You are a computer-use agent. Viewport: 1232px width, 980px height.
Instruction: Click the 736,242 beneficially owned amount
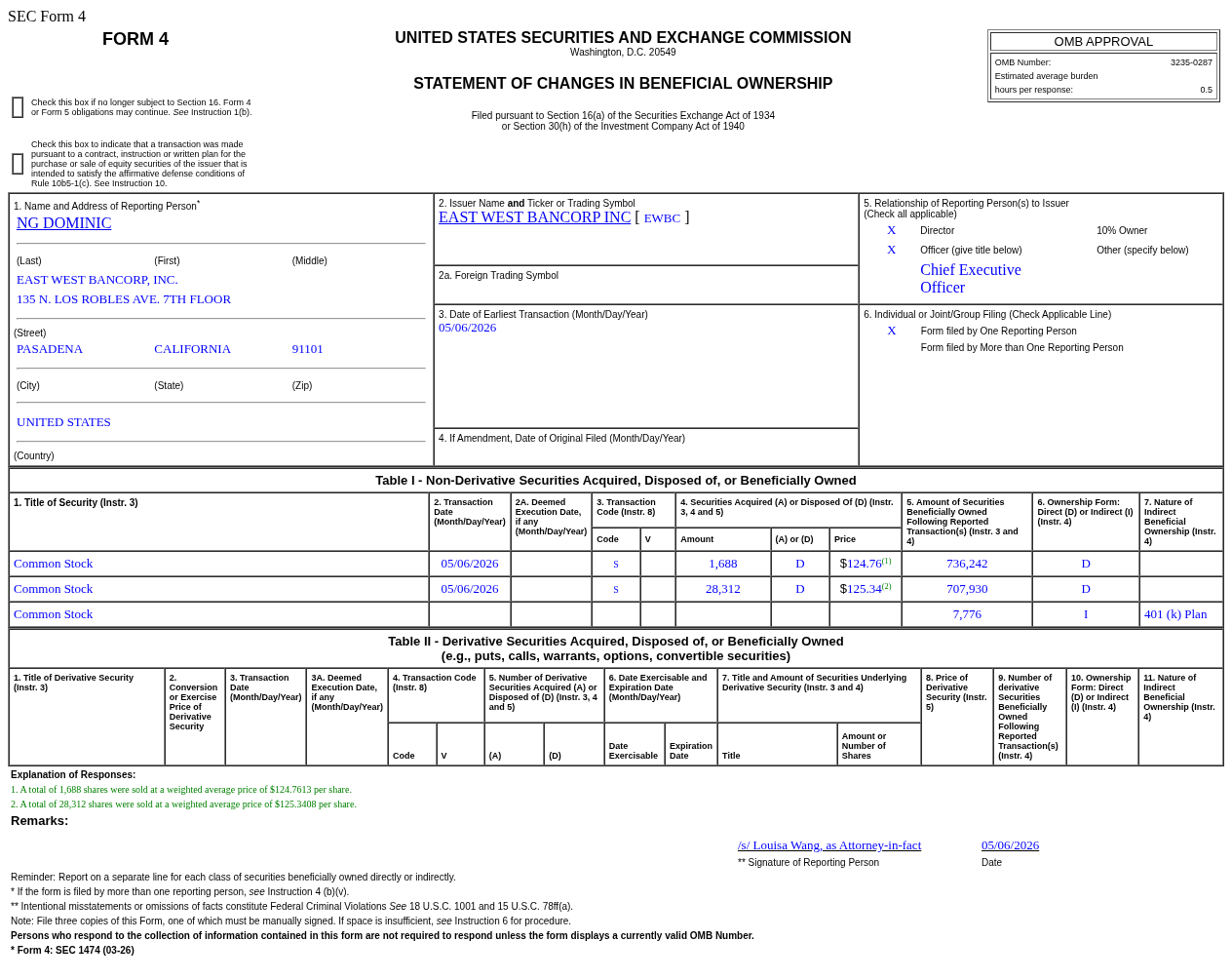pyautogui.click(x=967, y=564)
